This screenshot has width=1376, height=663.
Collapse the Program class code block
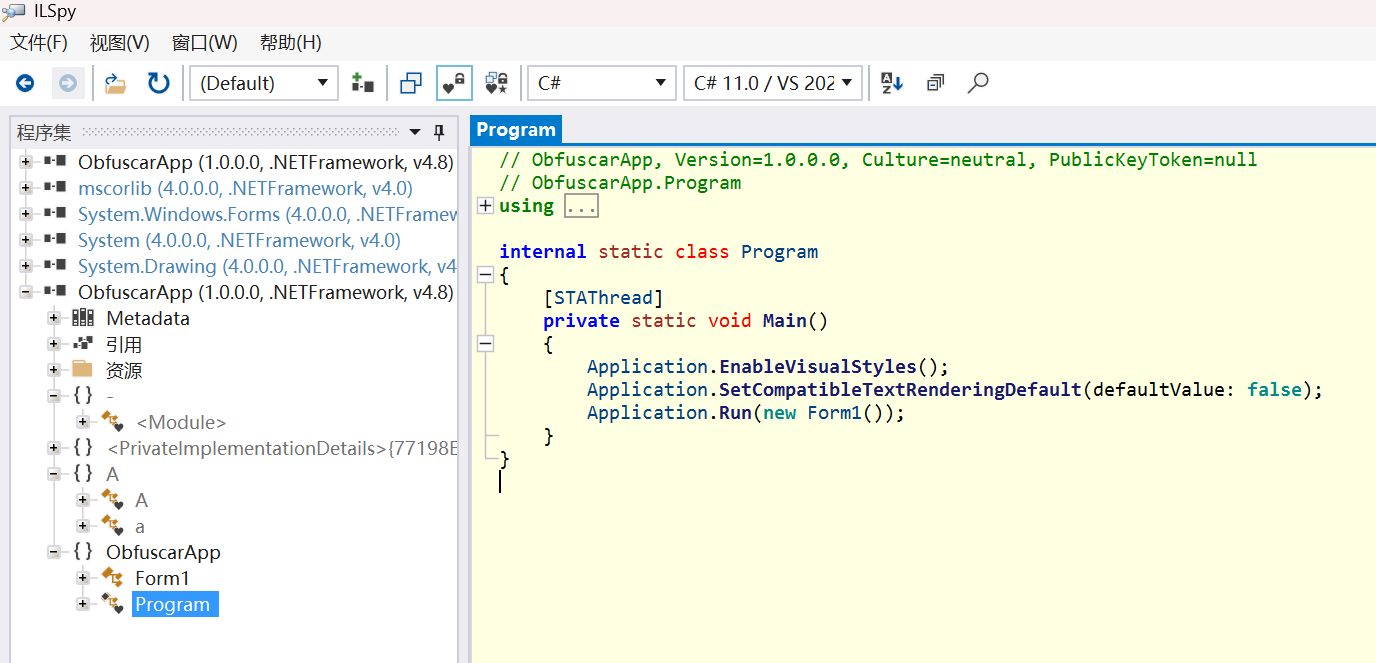[x=485, y=274]
